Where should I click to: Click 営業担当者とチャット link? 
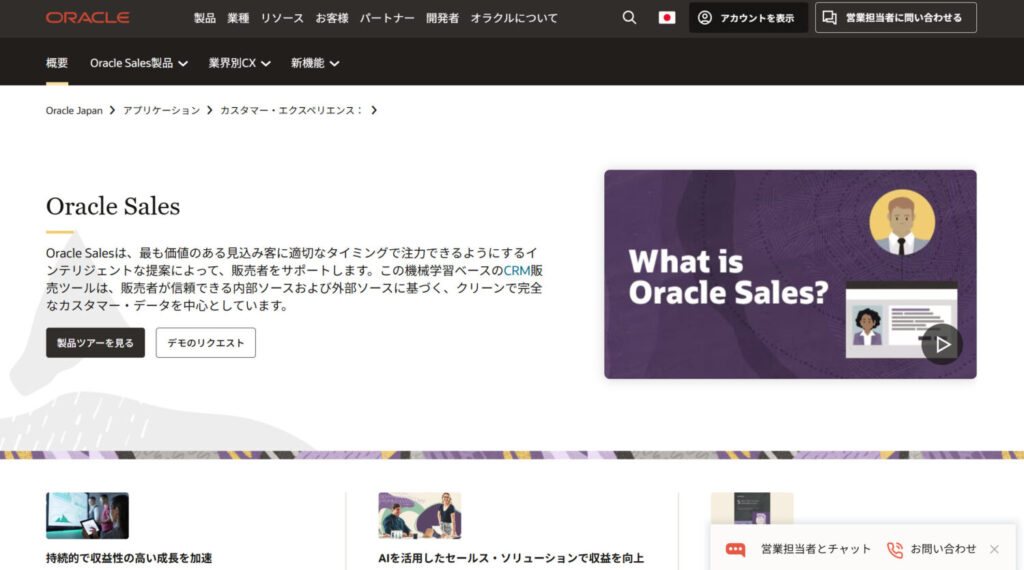coord(816,549)
